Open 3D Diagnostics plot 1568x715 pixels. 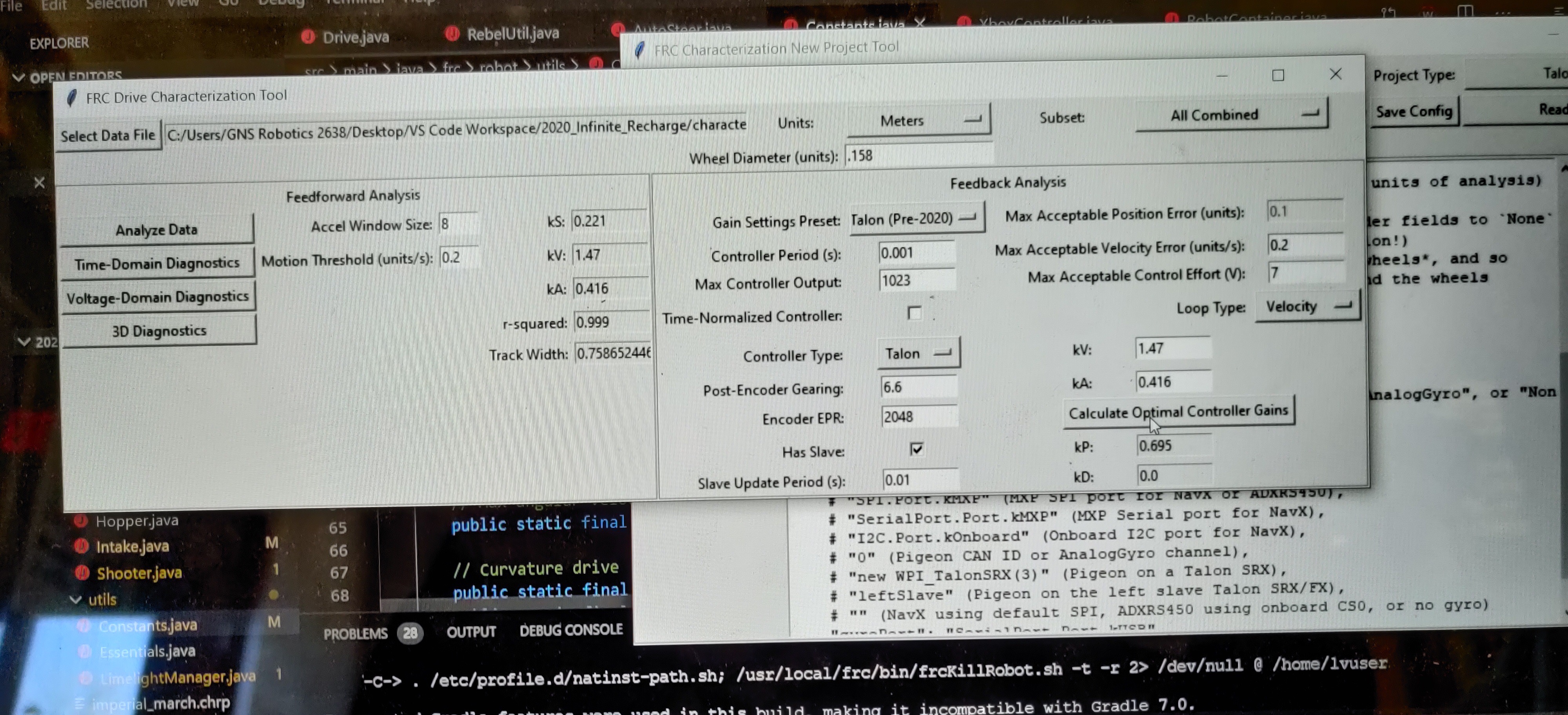point(159,330)
